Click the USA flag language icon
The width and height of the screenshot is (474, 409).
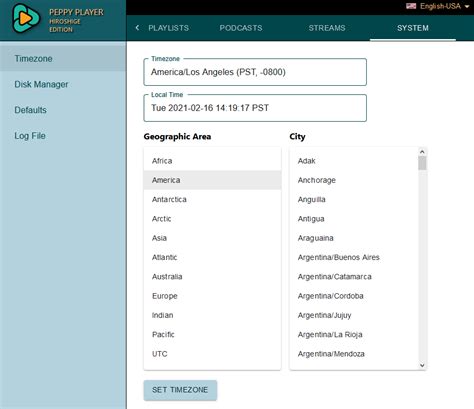411,6
